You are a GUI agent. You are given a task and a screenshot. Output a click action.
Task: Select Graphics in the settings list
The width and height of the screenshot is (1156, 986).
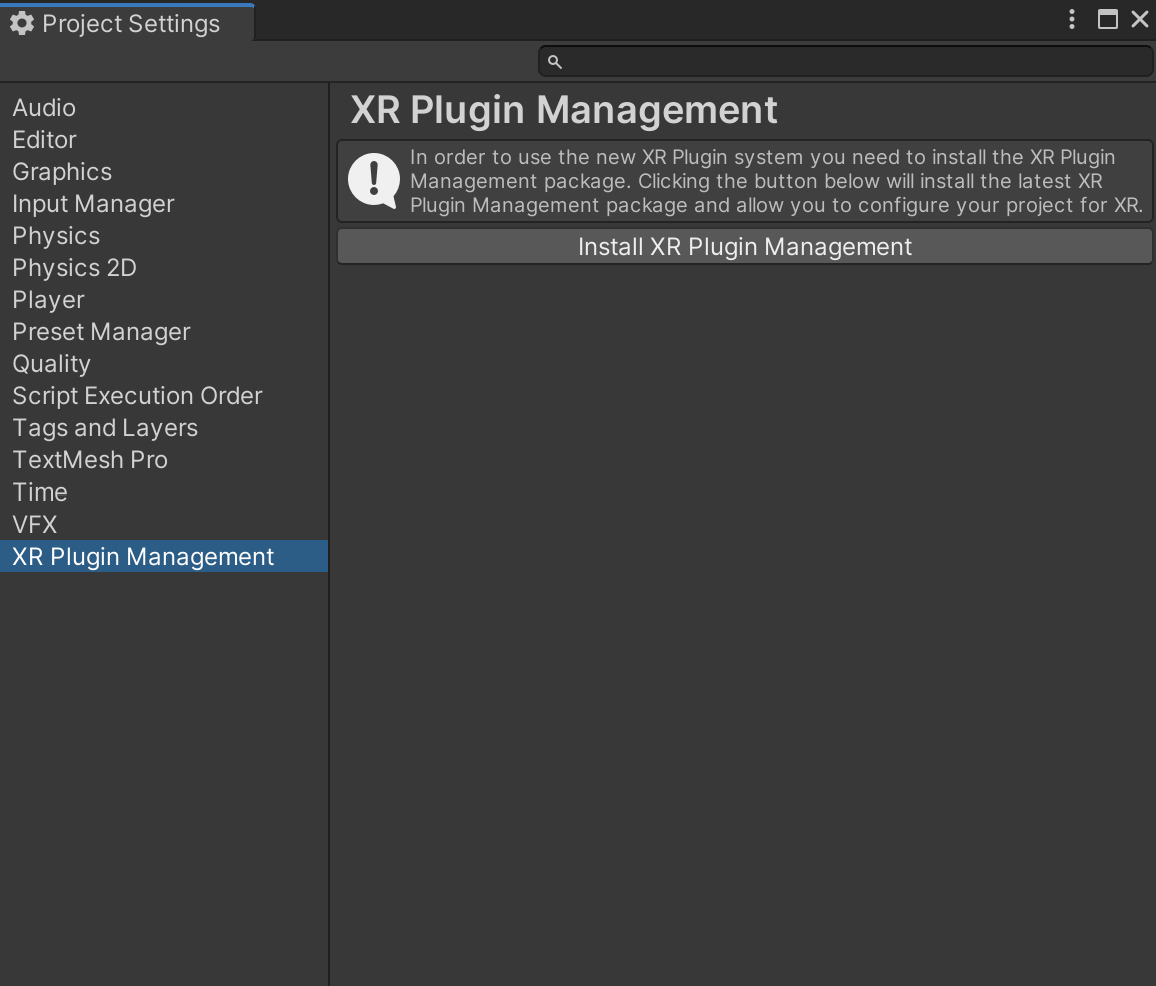point(62,172)
